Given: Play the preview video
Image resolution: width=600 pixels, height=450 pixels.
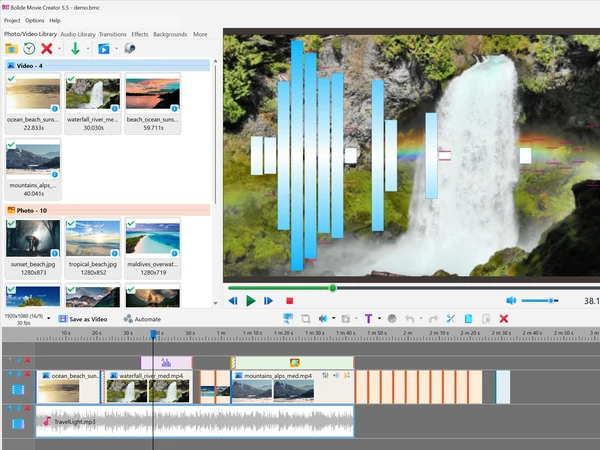Looking at the screenshot, I should point(251,301).
